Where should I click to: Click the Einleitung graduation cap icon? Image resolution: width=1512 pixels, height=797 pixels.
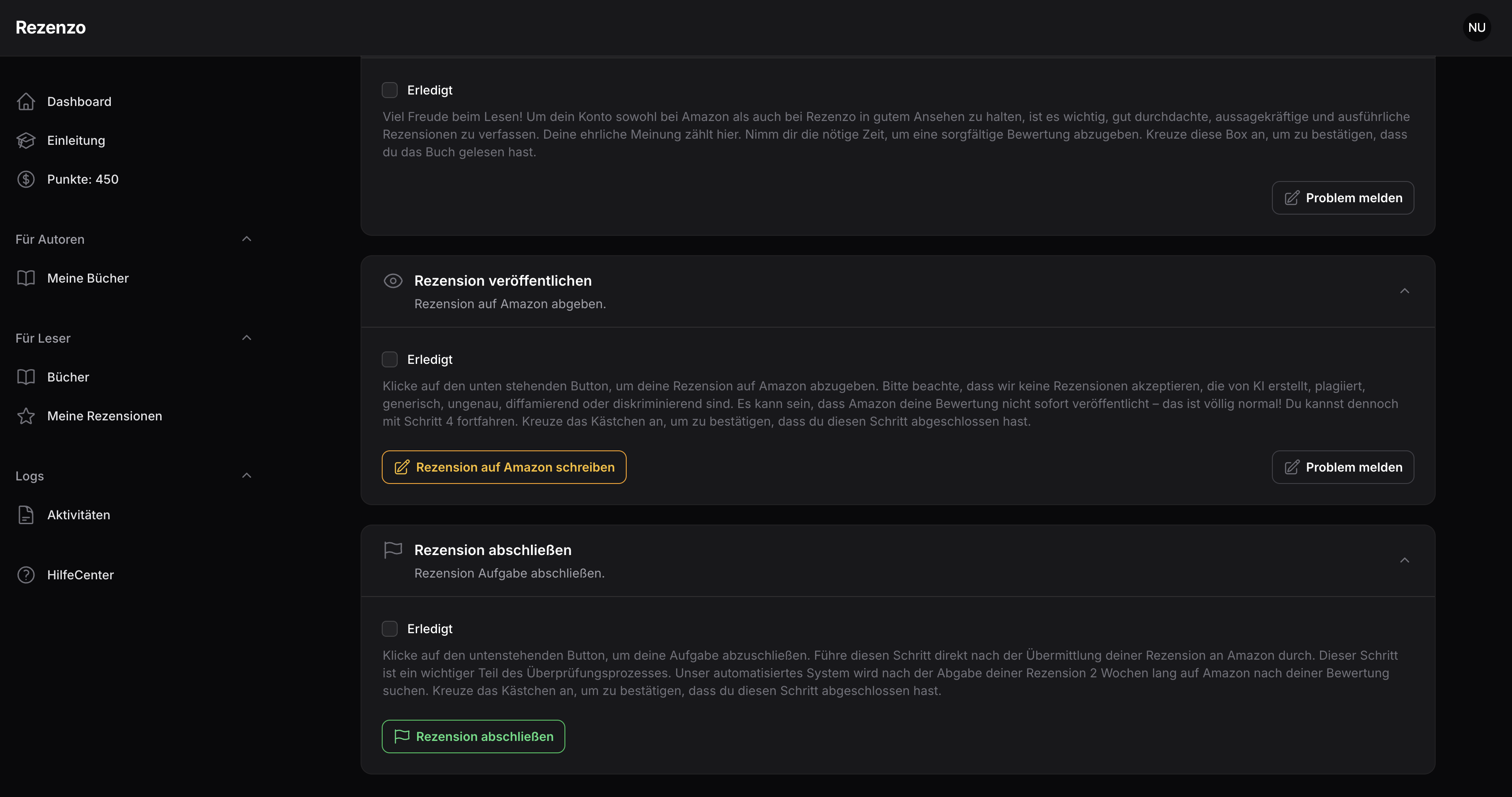[26, 140]
